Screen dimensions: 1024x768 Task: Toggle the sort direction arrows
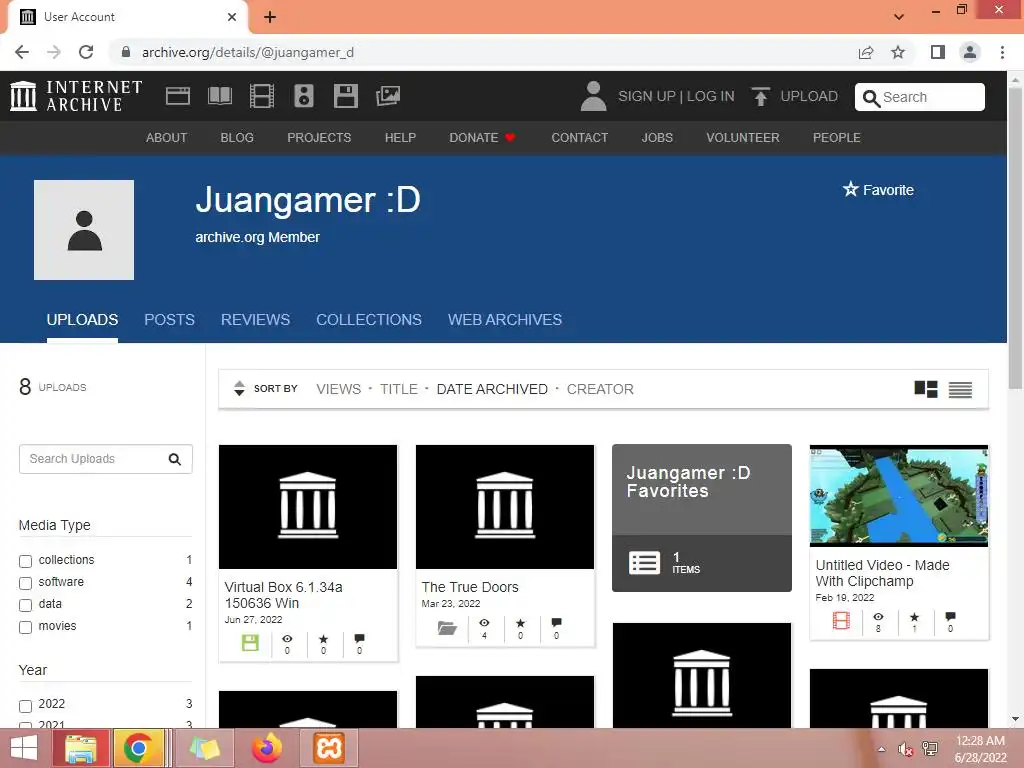(239, 389)
